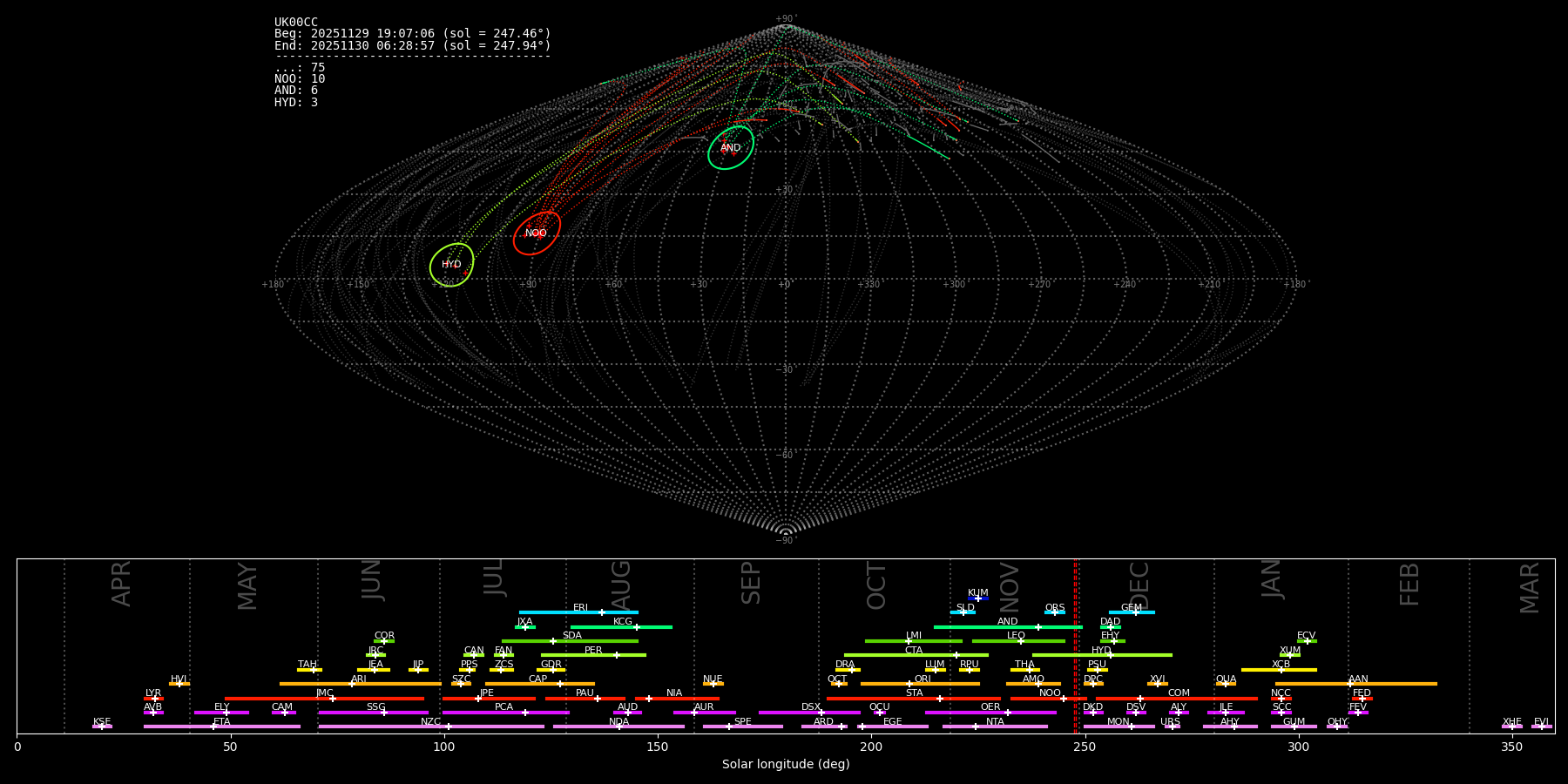This screenshot has width=1568, height=784.
Task: Click the QUA shower peak marker
Action: (1226, 684)
